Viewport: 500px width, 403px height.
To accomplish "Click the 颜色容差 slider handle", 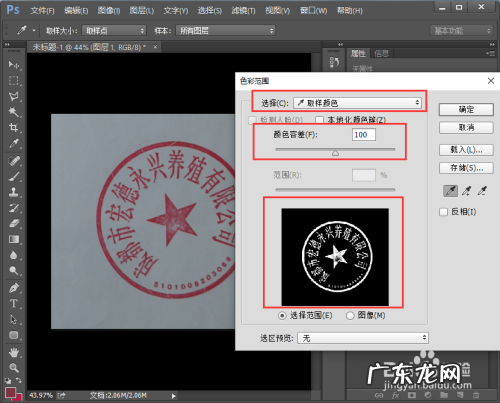I will [335, 153].
